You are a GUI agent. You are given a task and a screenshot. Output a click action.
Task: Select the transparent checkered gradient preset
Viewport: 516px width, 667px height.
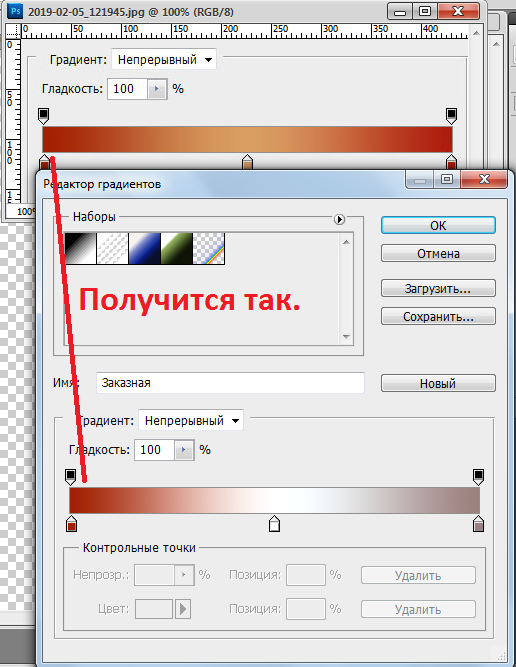[x=113, y=248]
